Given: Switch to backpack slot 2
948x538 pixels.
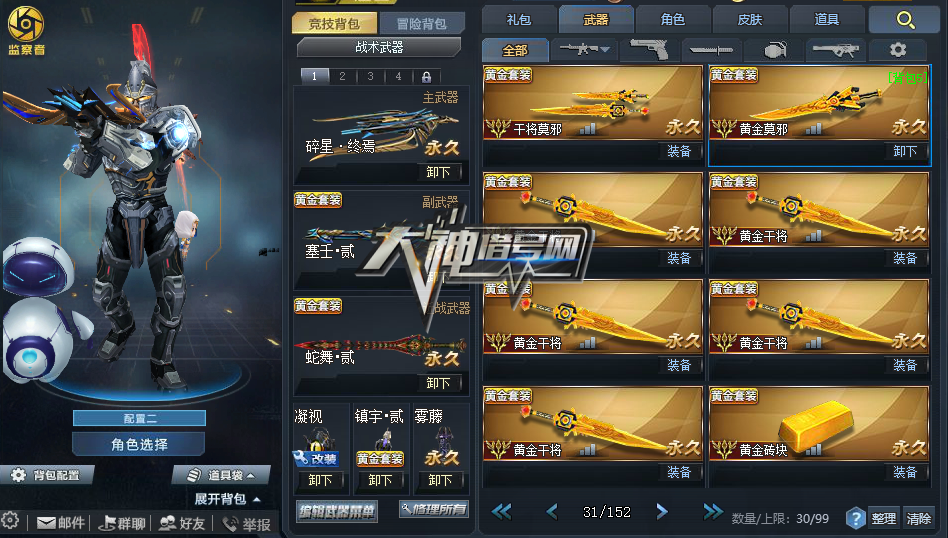Looking at the screenshot, I should [342, 76].
